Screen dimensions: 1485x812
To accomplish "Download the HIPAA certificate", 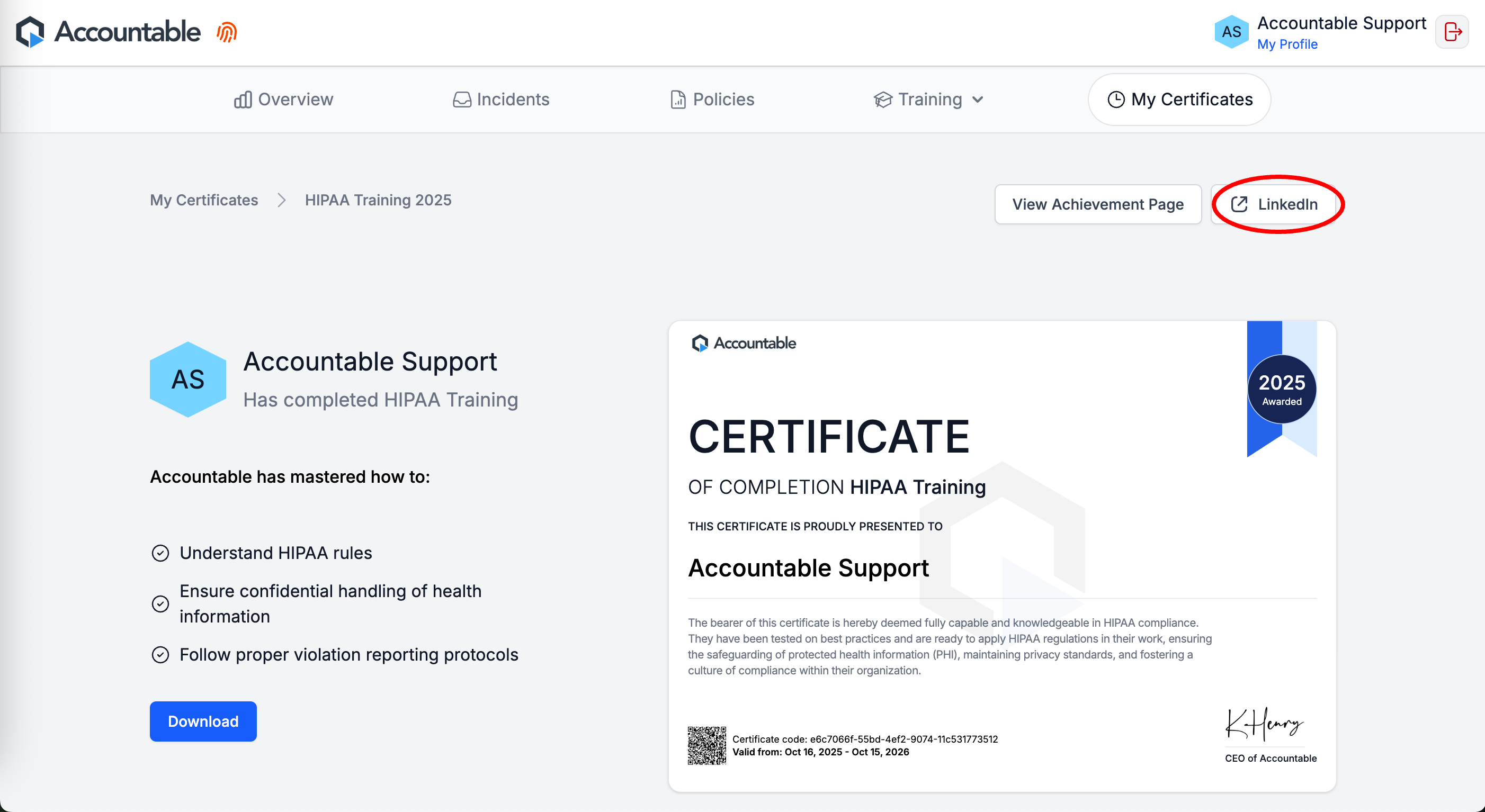I will point(203,721).
